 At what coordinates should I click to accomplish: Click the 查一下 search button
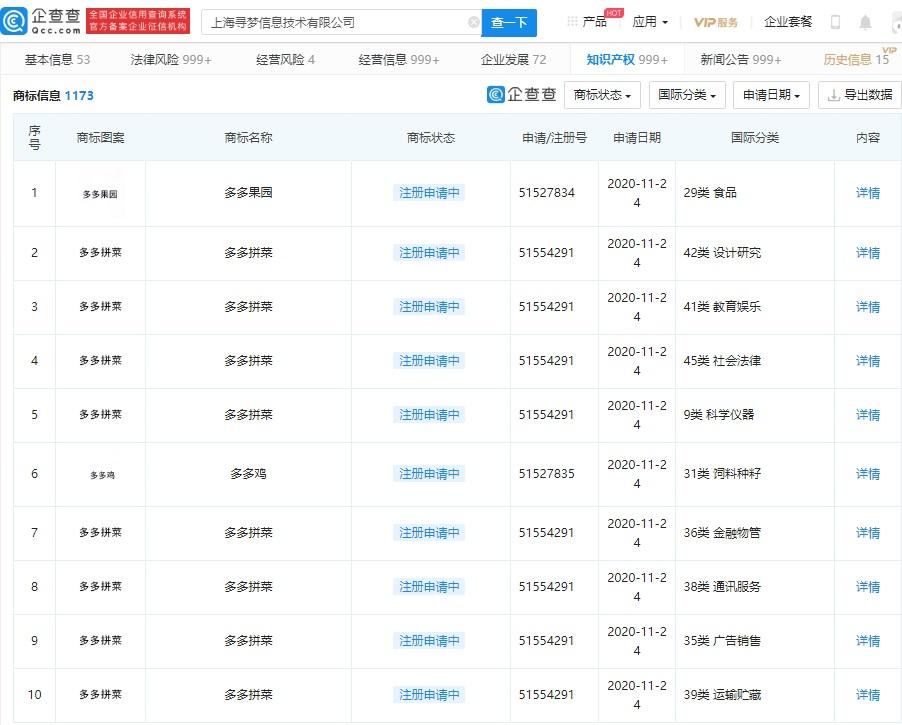click(x=509, y=22)
